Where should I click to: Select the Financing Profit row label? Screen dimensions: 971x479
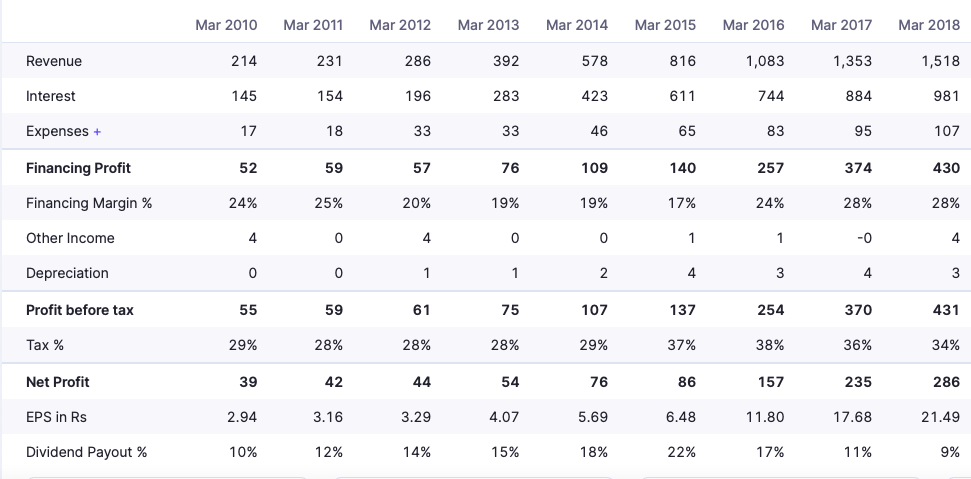tap(78, 168)
